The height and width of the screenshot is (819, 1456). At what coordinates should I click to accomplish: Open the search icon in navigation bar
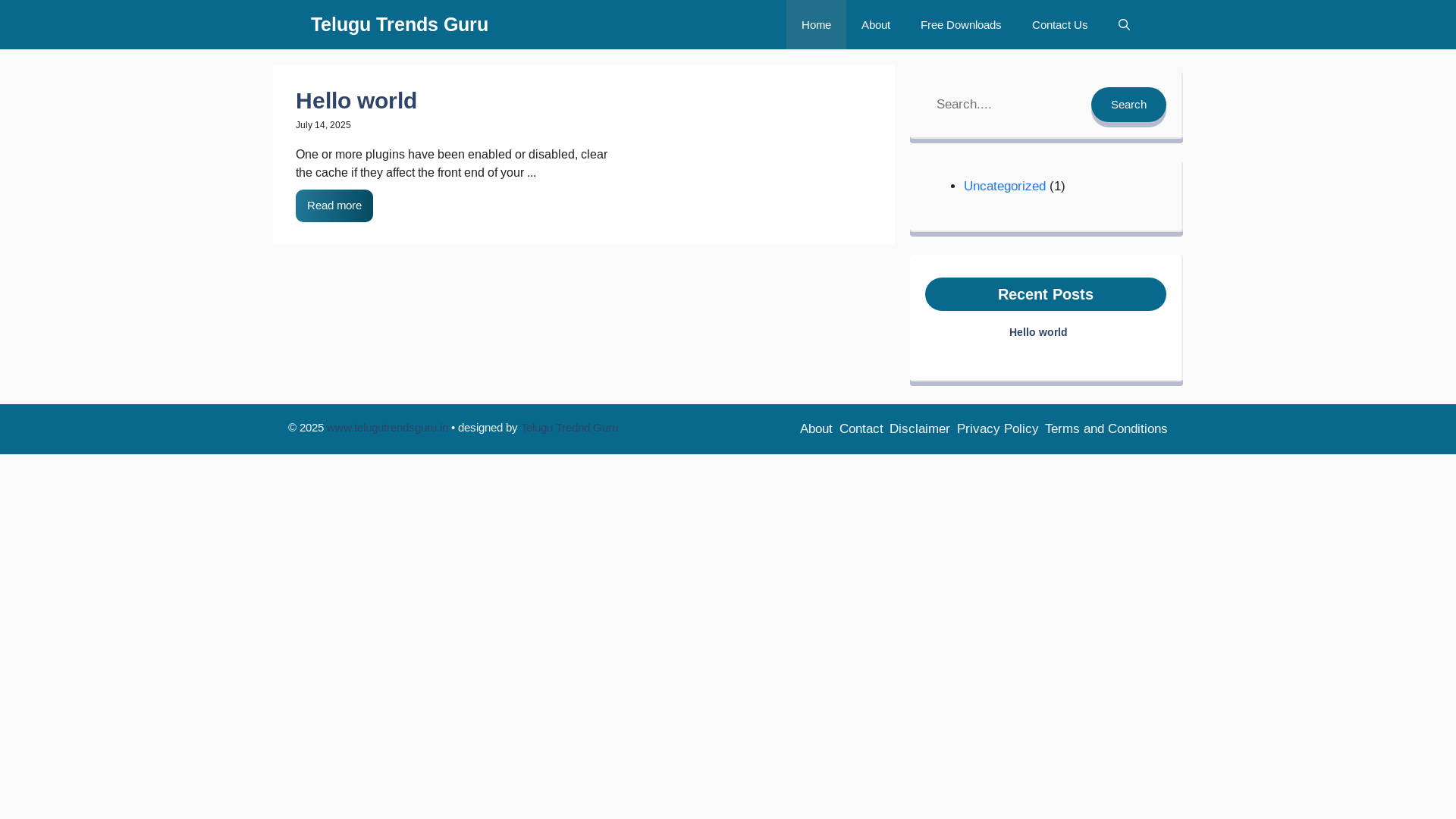pos(1124,24)
